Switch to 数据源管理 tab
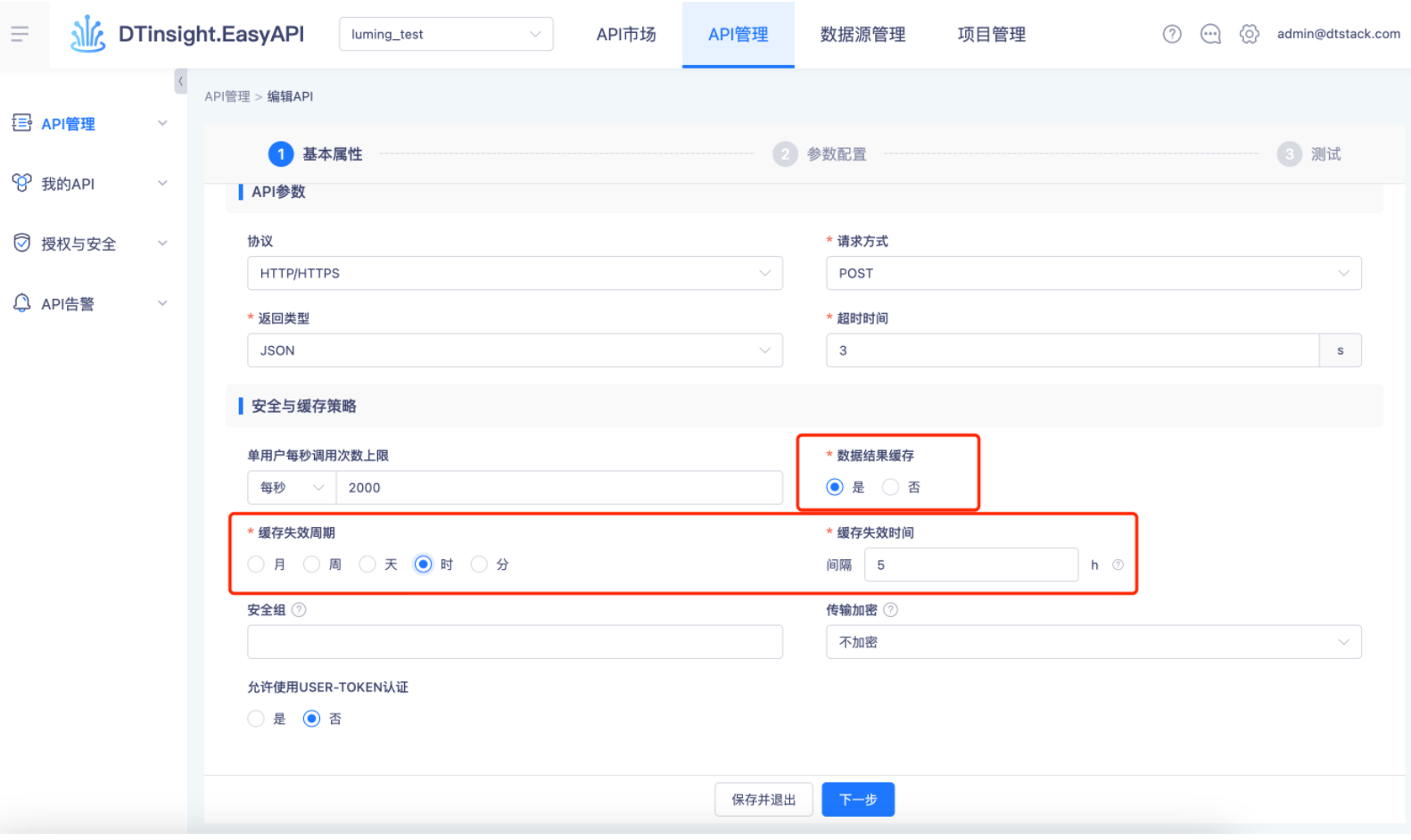Screen dimensions: 1411x840 point(862,34)
